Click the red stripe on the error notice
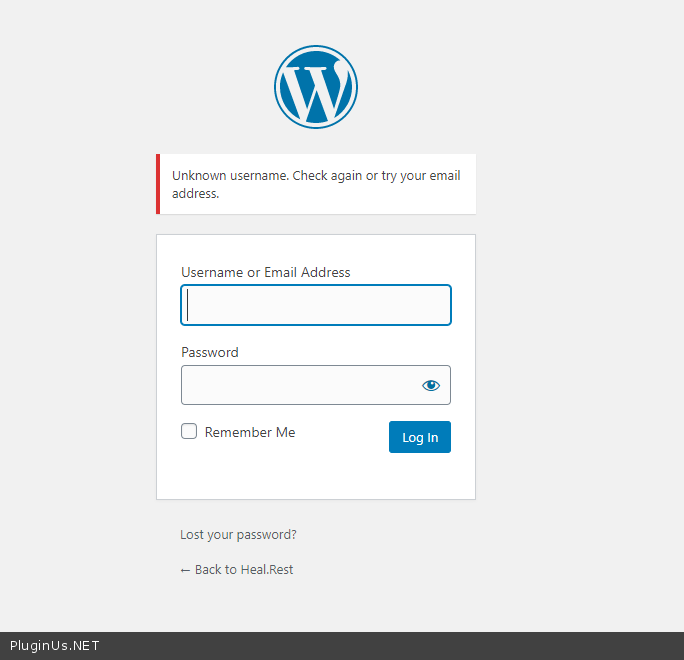 point(158,184)
